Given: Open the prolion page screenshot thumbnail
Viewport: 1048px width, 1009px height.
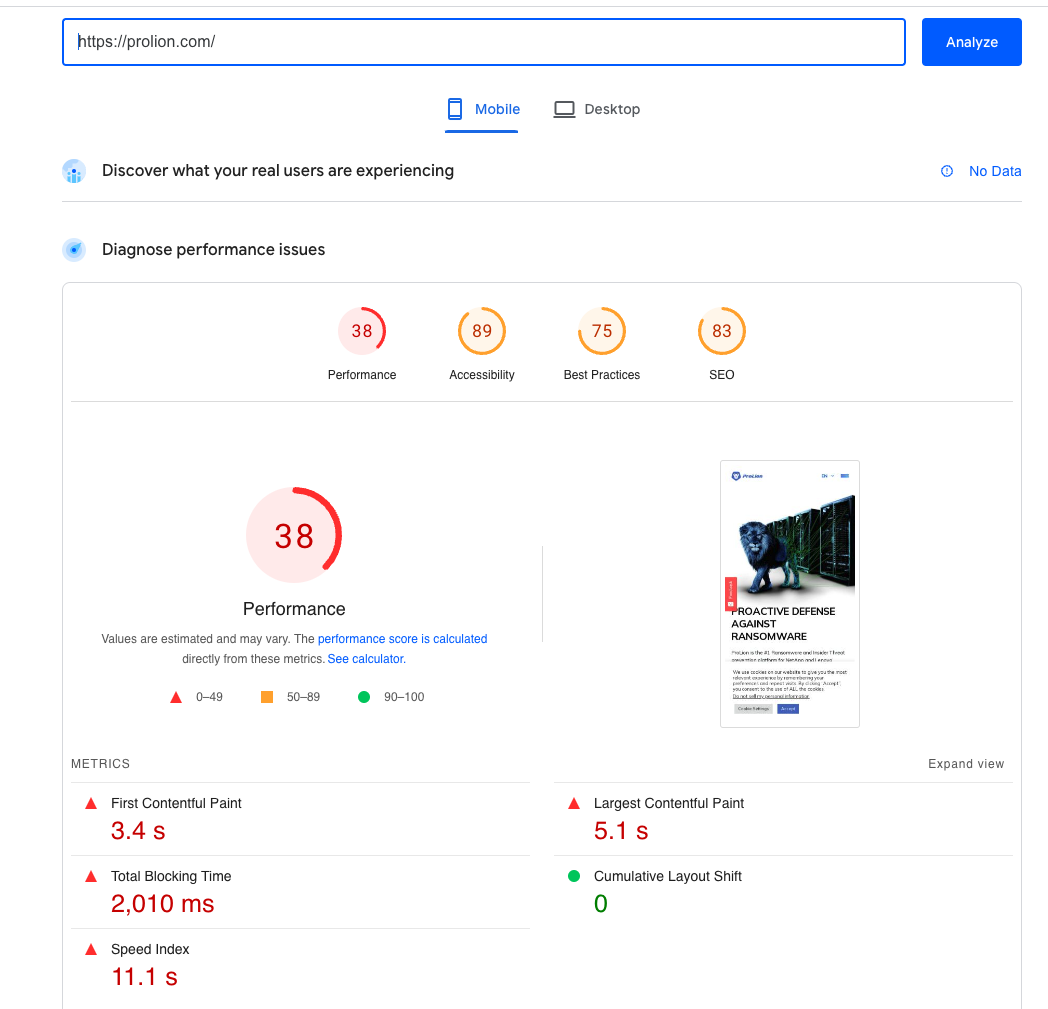Looking at the screenshot, I should pos(789,594).
